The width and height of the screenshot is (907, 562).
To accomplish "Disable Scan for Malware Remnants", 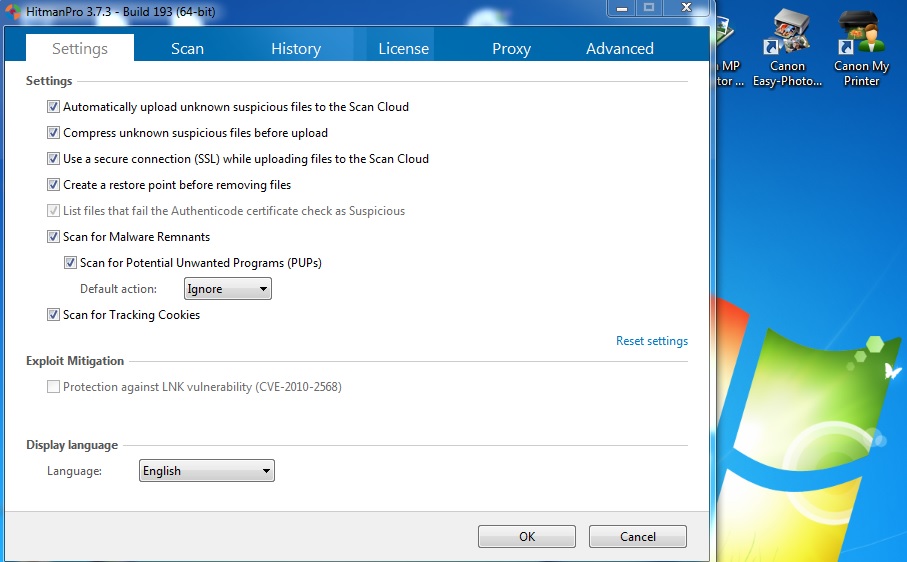I will (53, 237).
